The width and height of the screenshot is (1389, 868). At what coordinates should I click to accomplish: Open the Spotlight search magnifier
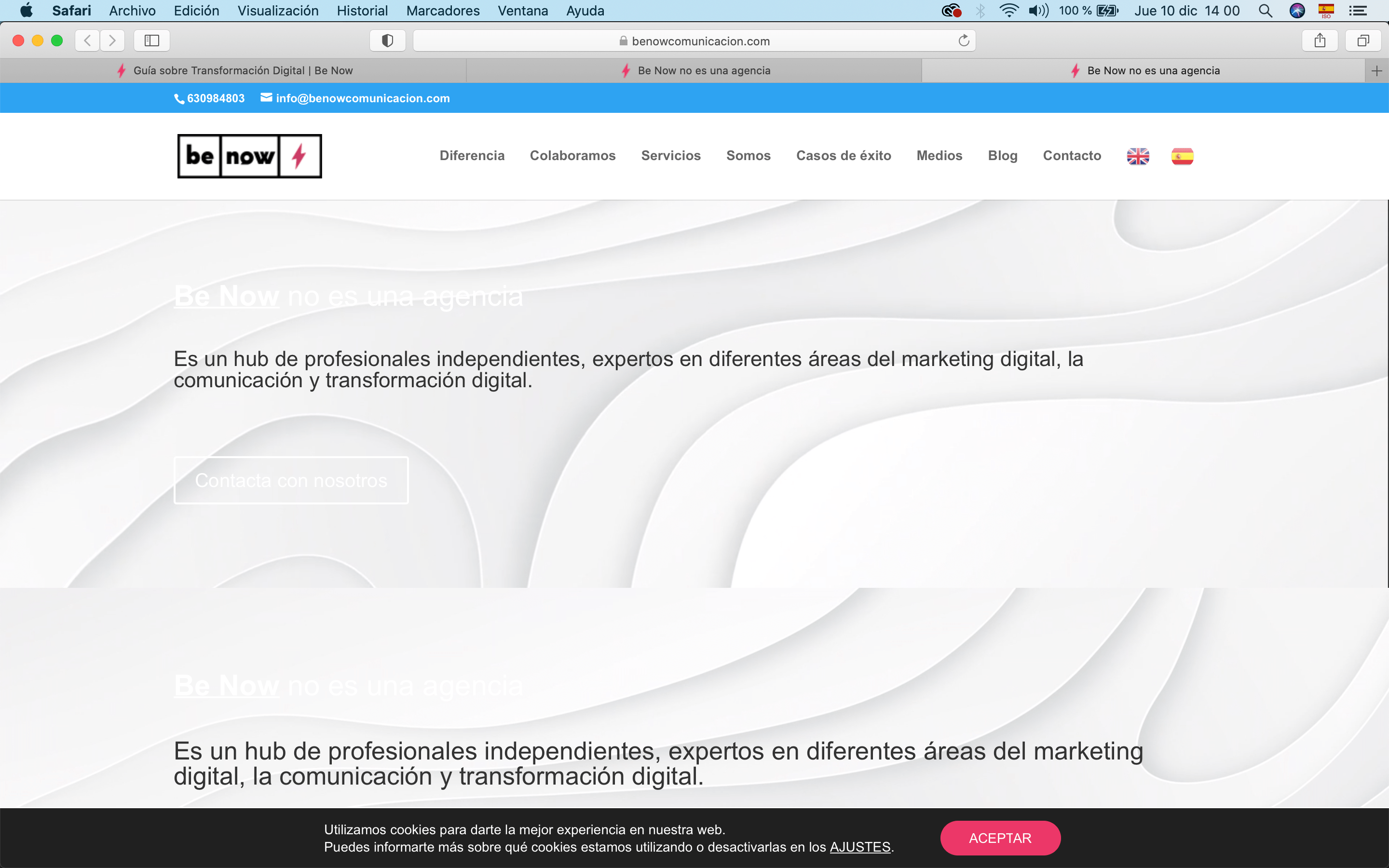tap(1265, 10)
